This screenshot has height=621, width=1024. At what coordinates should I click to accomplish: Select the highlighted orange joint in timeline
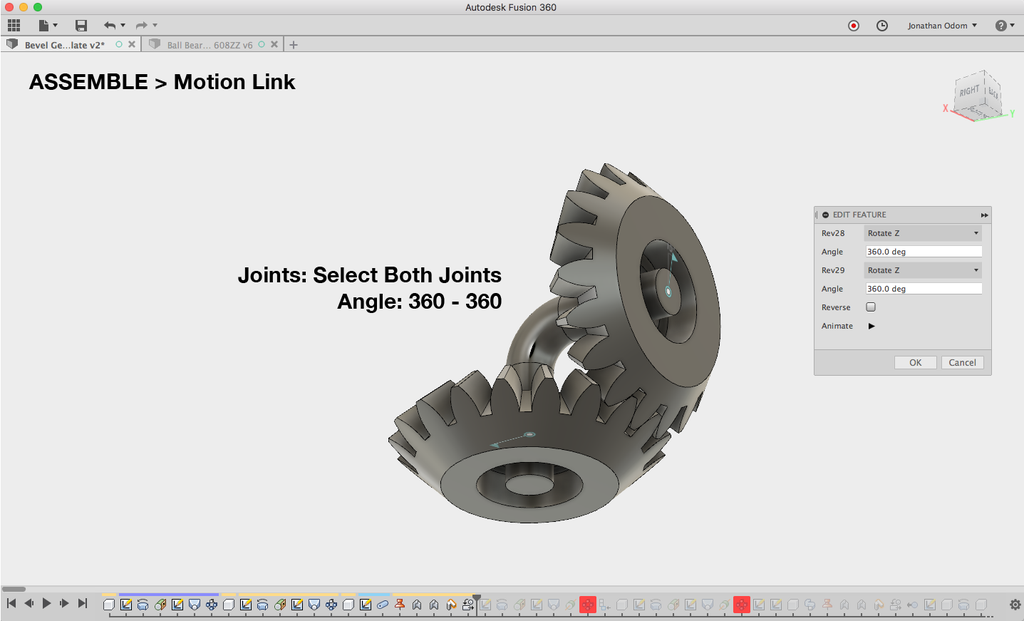pyautogui.click(x=451, y=605)
